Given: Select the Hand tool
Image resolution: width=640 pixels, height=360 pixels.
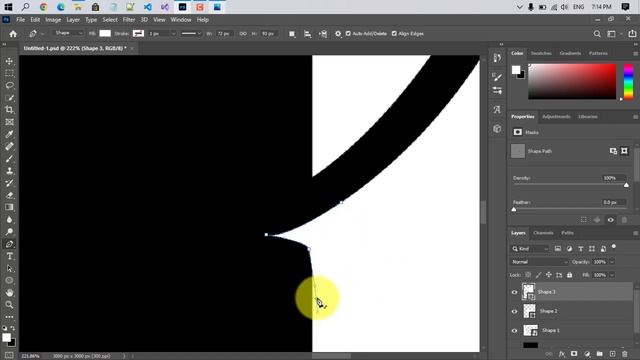Looking at the screenshot, I should [9, 293].
